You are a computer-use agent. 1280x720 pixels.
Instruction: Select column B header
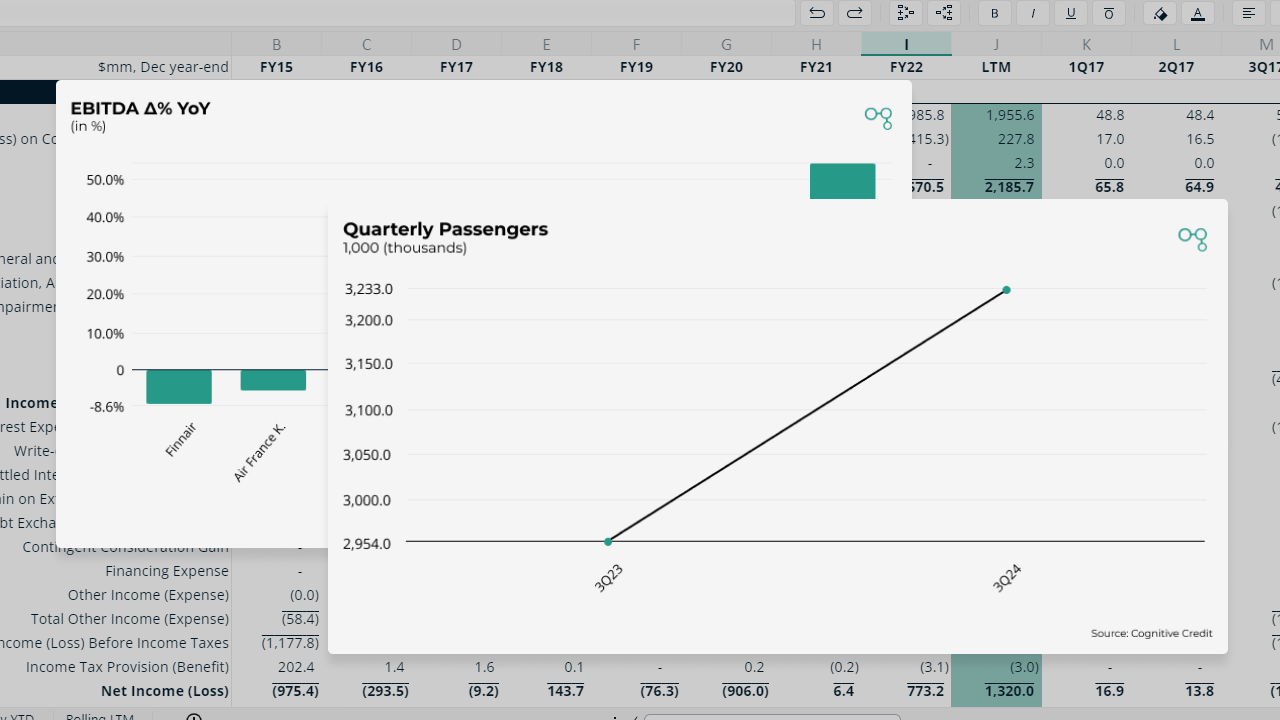[277, 44]
